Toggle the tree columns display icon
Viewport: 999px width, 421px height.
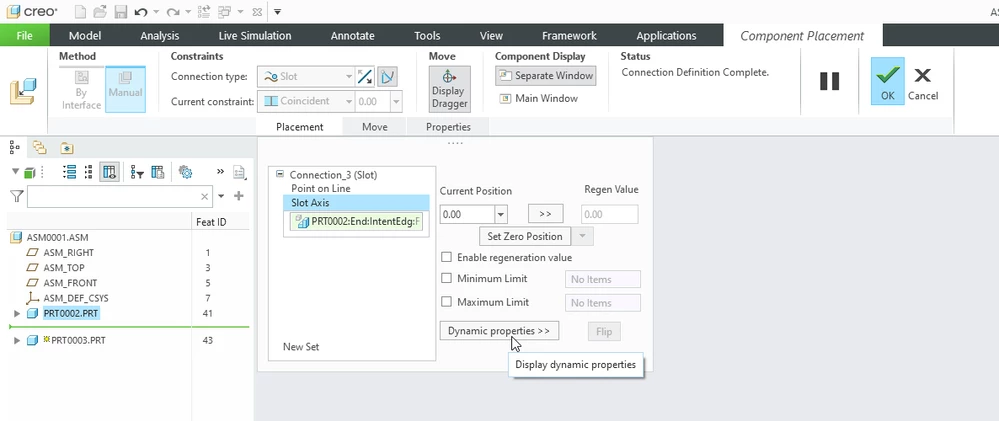tap(109, 172)
